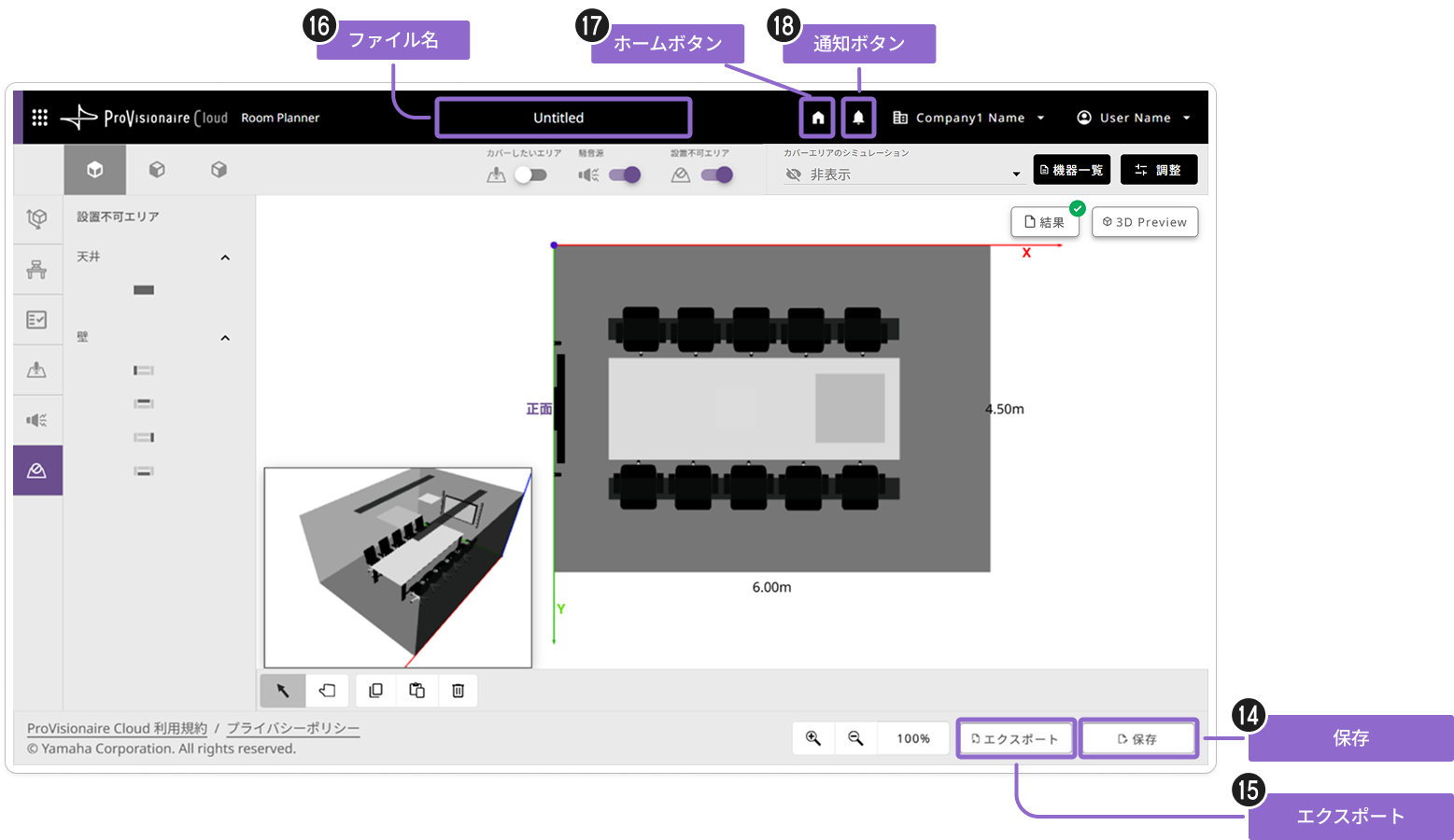Open the prohibited area sidebar icon
Screen dimensions: 1454x840
pyautogui.click(x=37, y=470)
